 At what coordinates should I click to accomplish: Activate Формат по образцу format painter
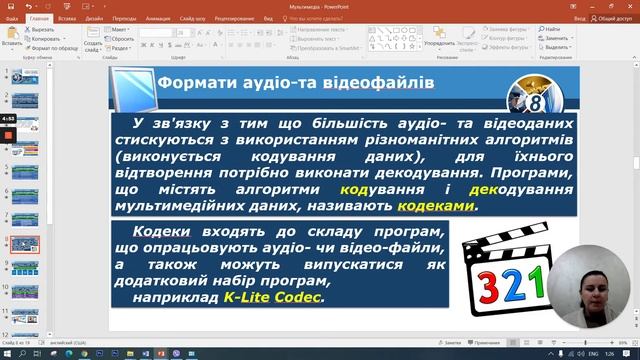click(51, 48)
